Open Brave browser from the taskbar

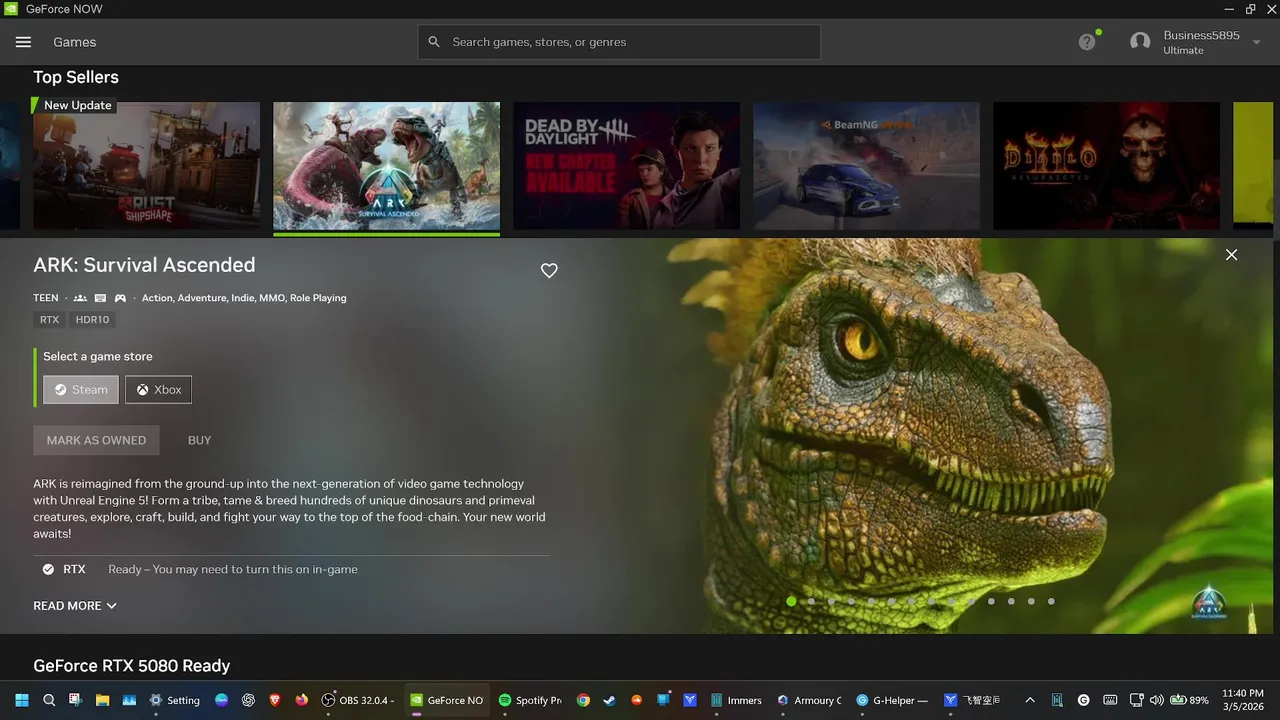pos(275,700)
